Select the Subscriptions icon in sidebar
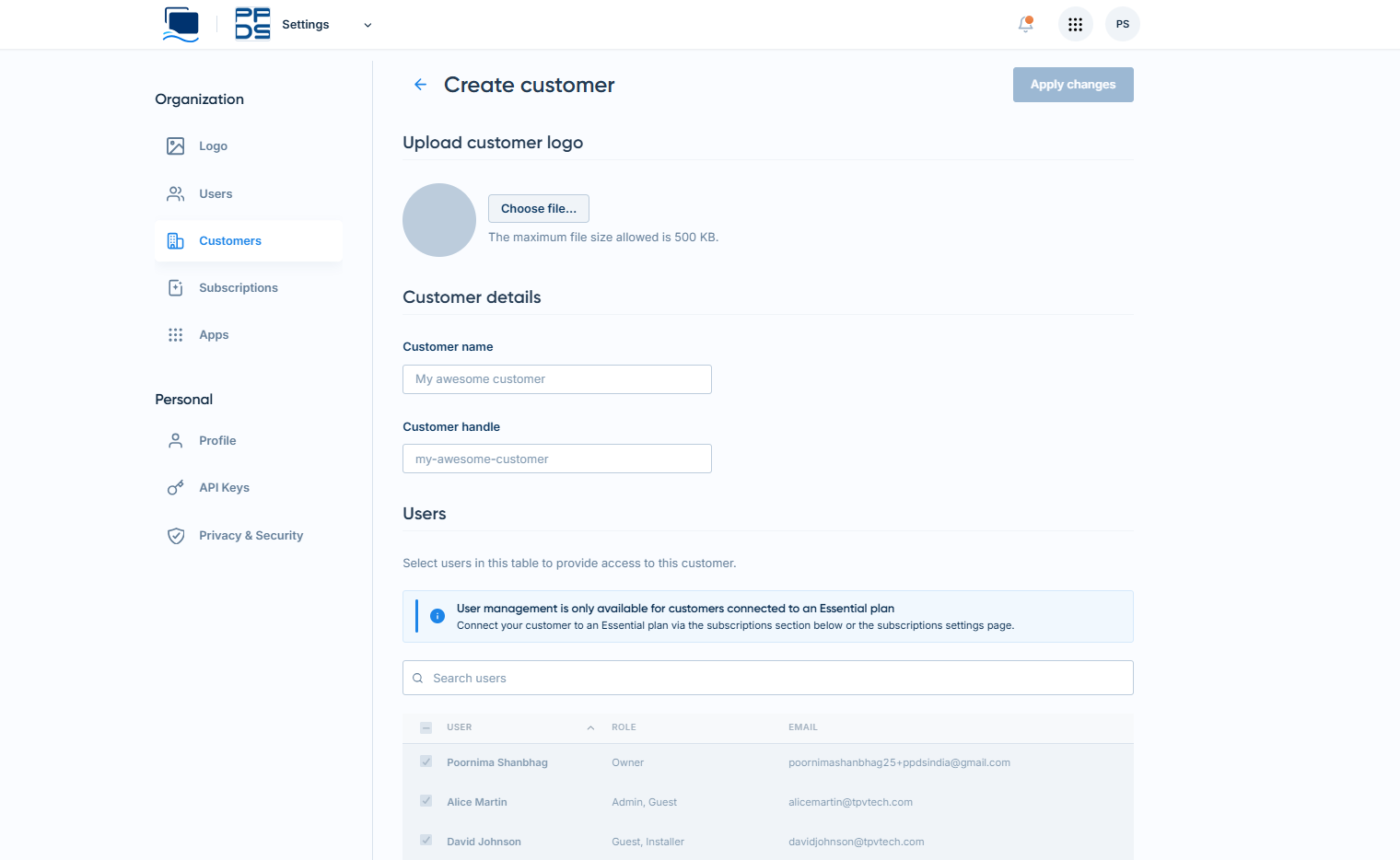 (x=175, y=287)
